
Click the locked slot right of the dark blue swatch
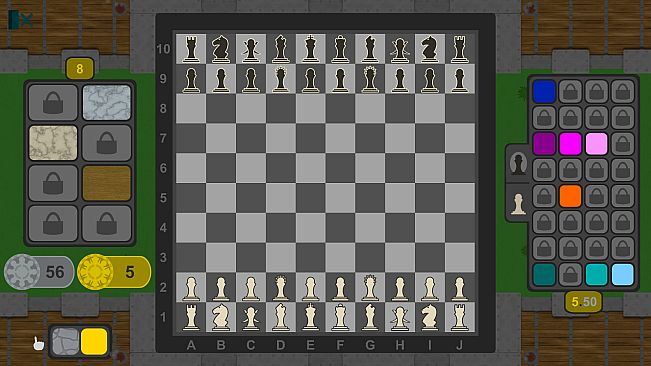(x=570, y=91)
